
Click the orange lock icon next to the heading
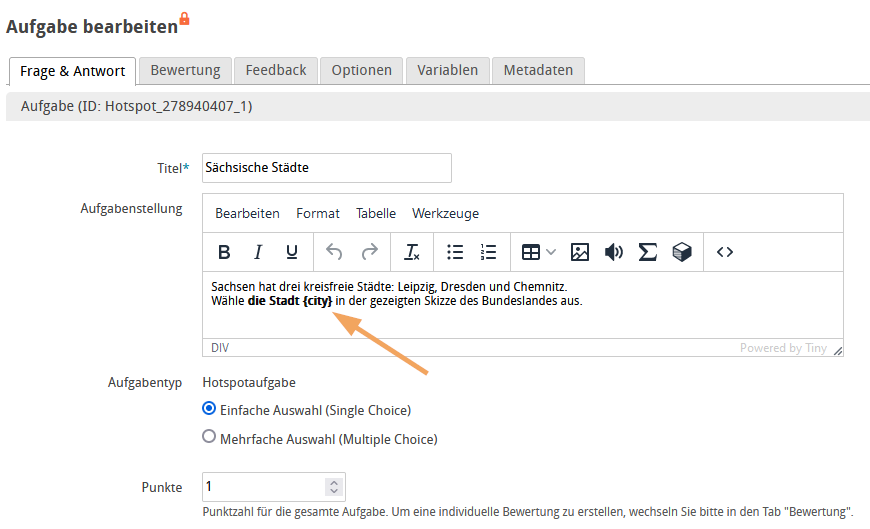click(x=185, y=19)
